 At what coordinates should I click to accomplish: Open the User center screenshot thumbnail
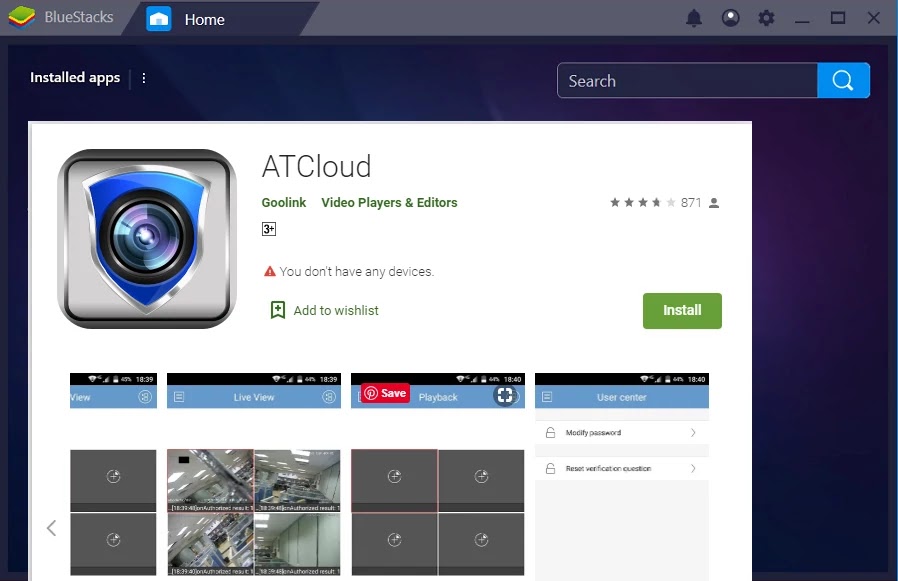(x=622, y=475)
